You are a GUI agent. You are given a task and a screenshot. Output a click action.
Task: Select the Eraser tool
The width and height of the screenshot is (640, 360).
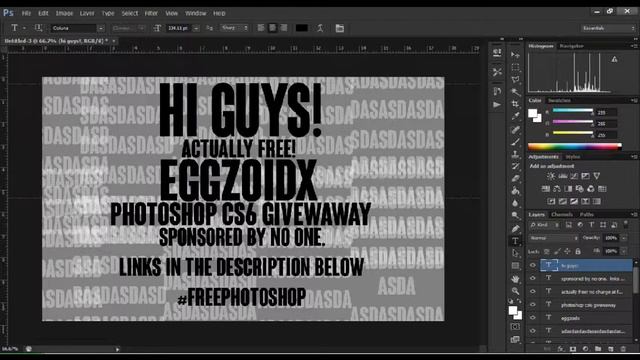click(516, 179)
